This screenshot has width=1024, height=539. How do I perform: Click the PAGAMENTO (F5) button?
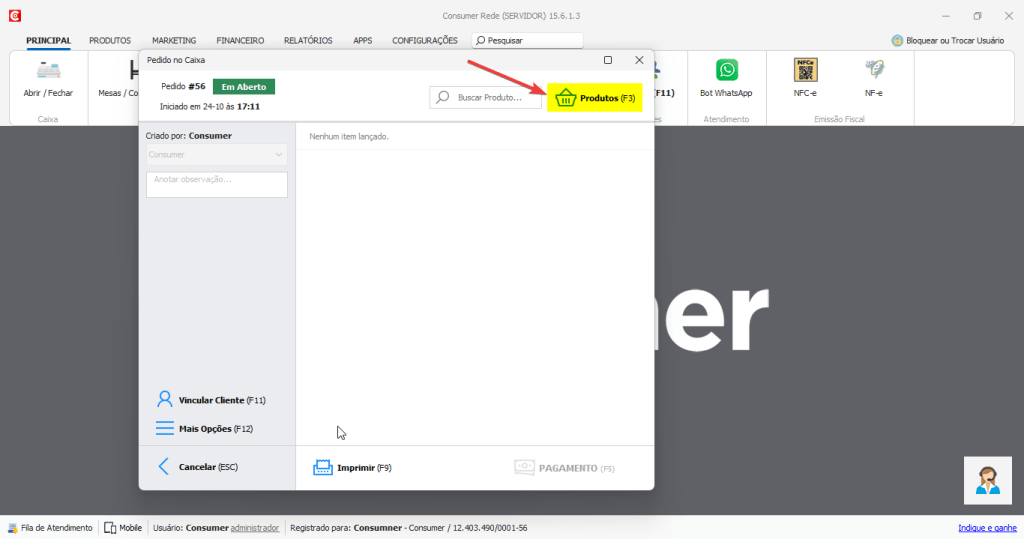pos(564,468)
